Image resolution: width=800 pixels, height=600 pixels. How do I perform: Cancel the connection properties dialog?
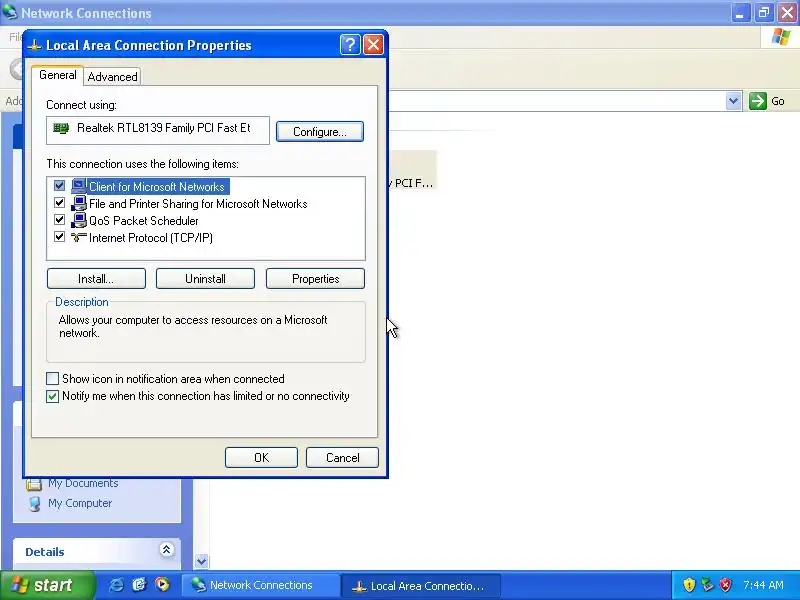coord(342,458)
